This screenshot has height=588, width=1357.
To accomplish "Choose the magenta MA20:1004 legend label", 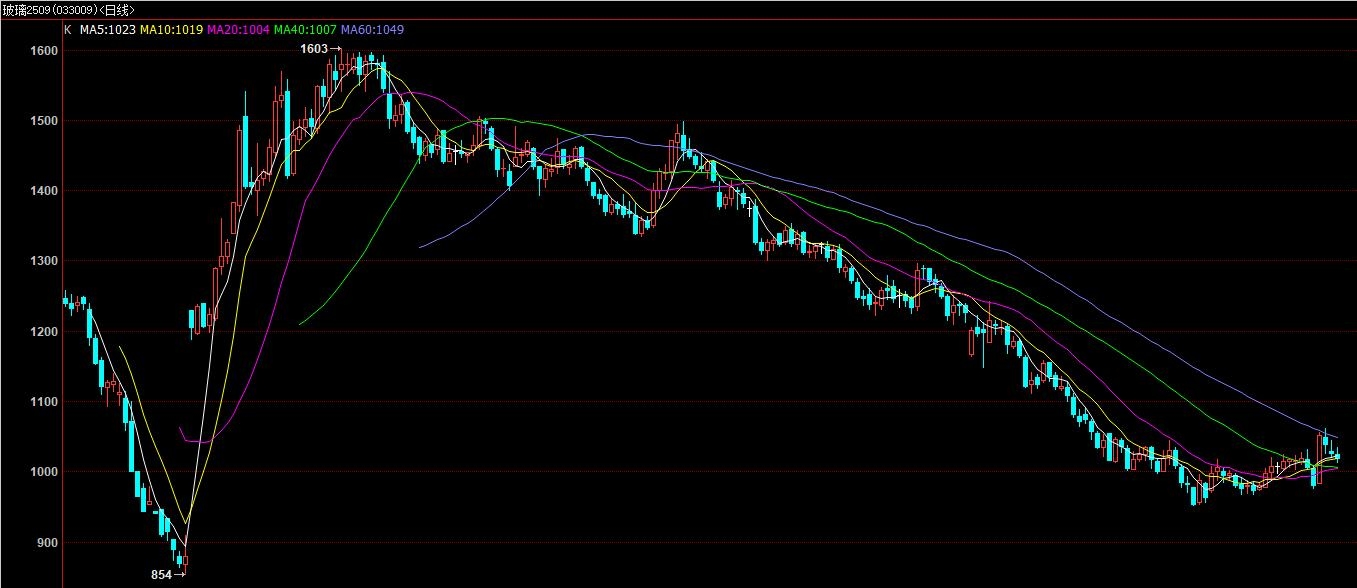I will 237,29.
